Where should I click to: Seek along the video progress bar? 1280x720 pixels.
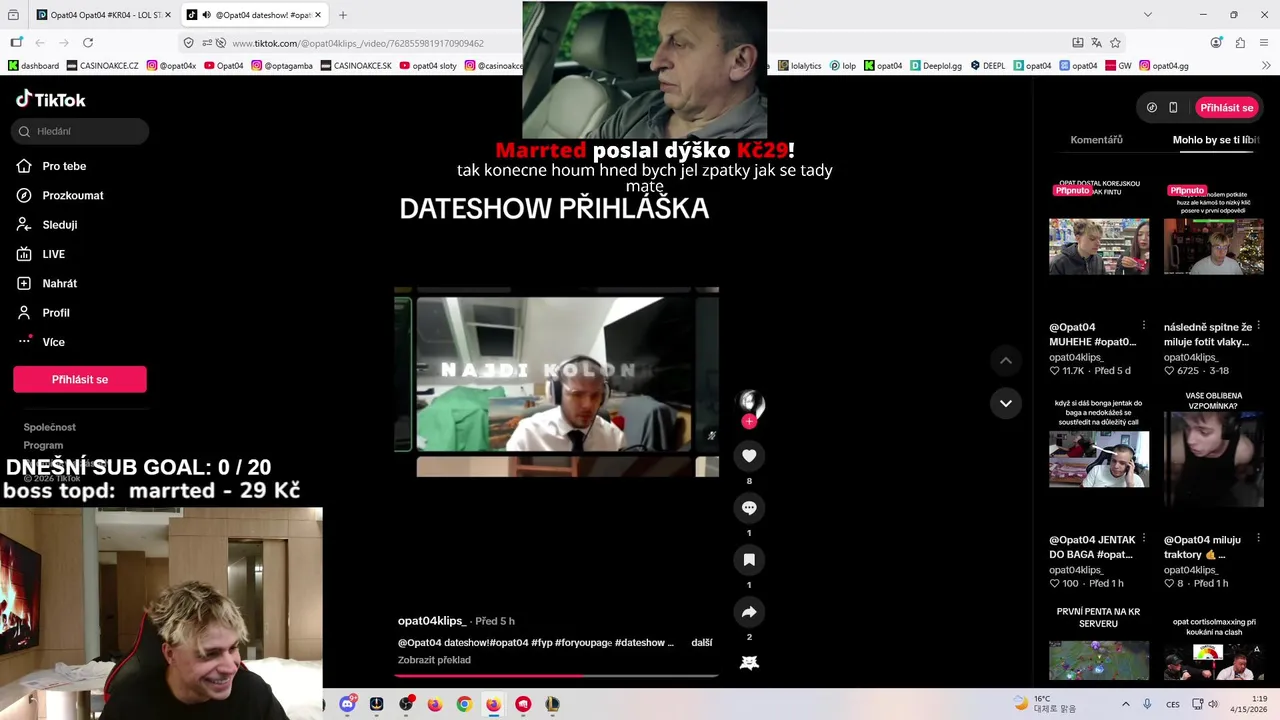coord(556,676)
